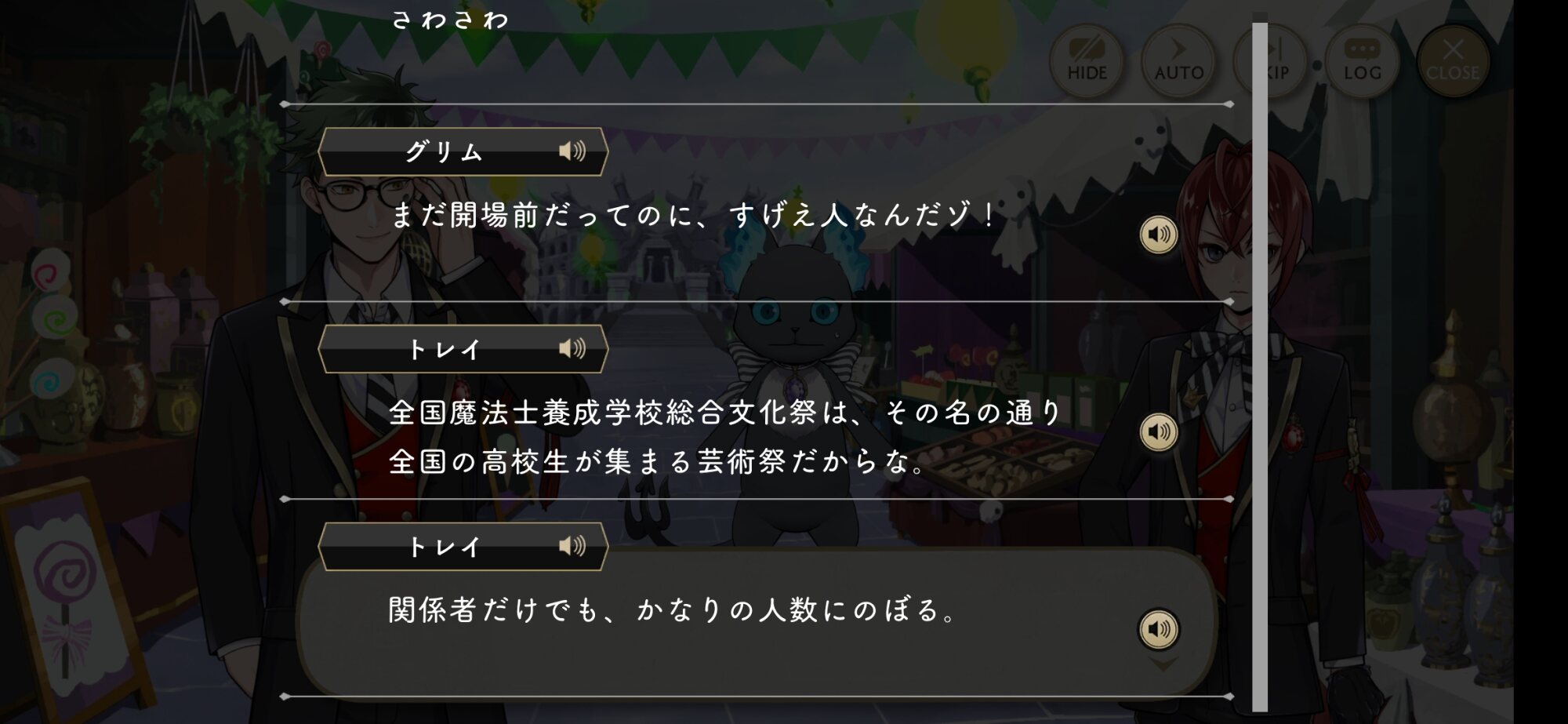The height and width of the screenshot is (724, 1568).
Task: Click the 関係者だけでも dialogue bubble
Action: pyautogui.click(x=757, y=620)
